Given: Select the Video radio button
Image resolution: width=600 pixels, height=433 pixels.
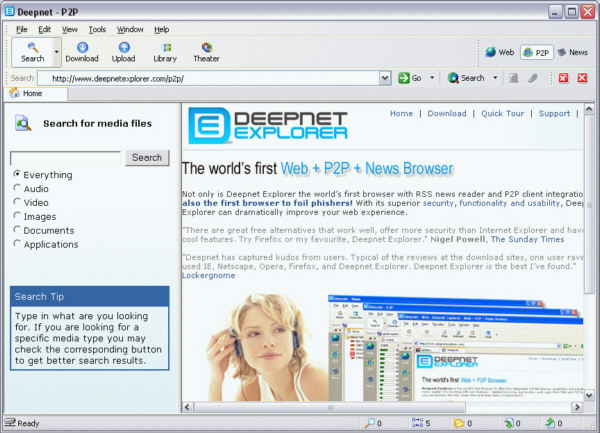Looking at the screenshot, I should 18,202.
